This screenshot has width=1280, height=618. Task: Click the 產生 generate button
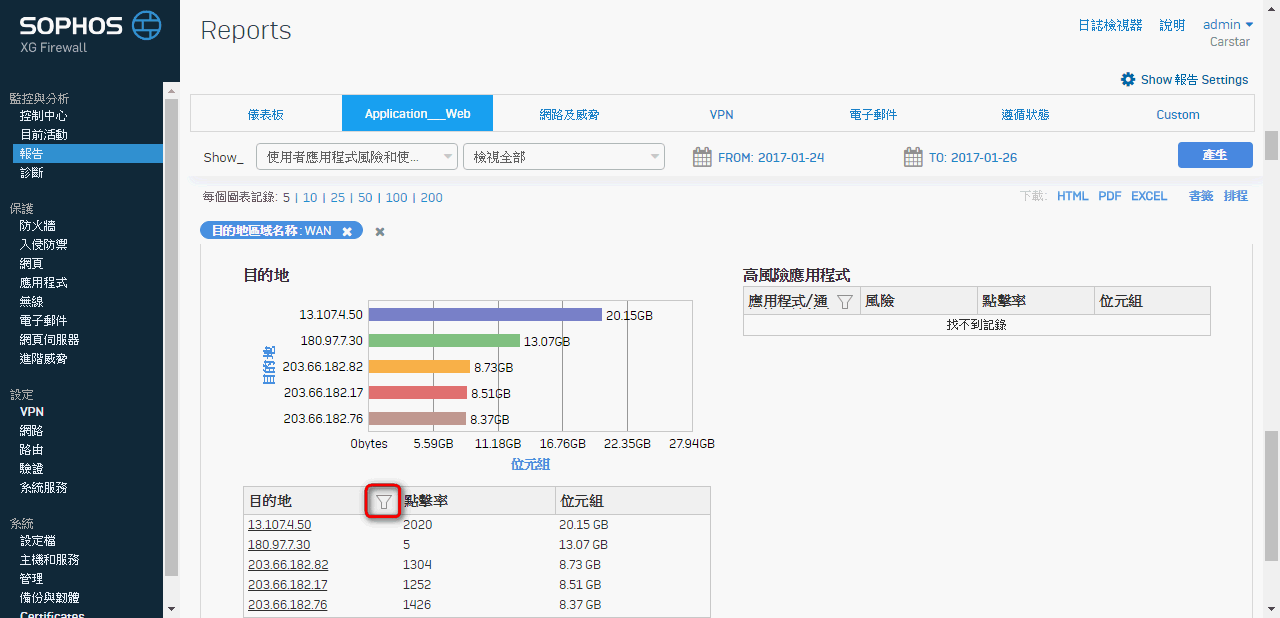pyautogui.click(x=1215, y=155)
